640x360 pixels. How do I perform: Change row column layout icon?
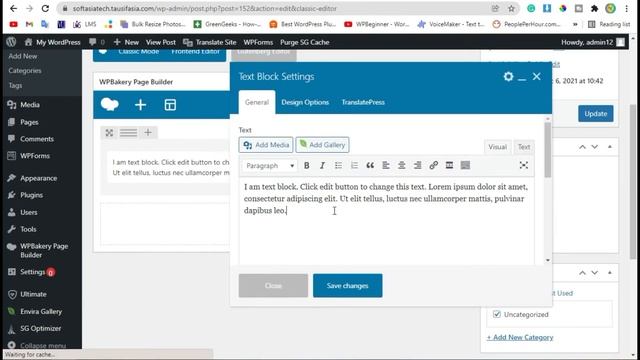tap(128, 133)
